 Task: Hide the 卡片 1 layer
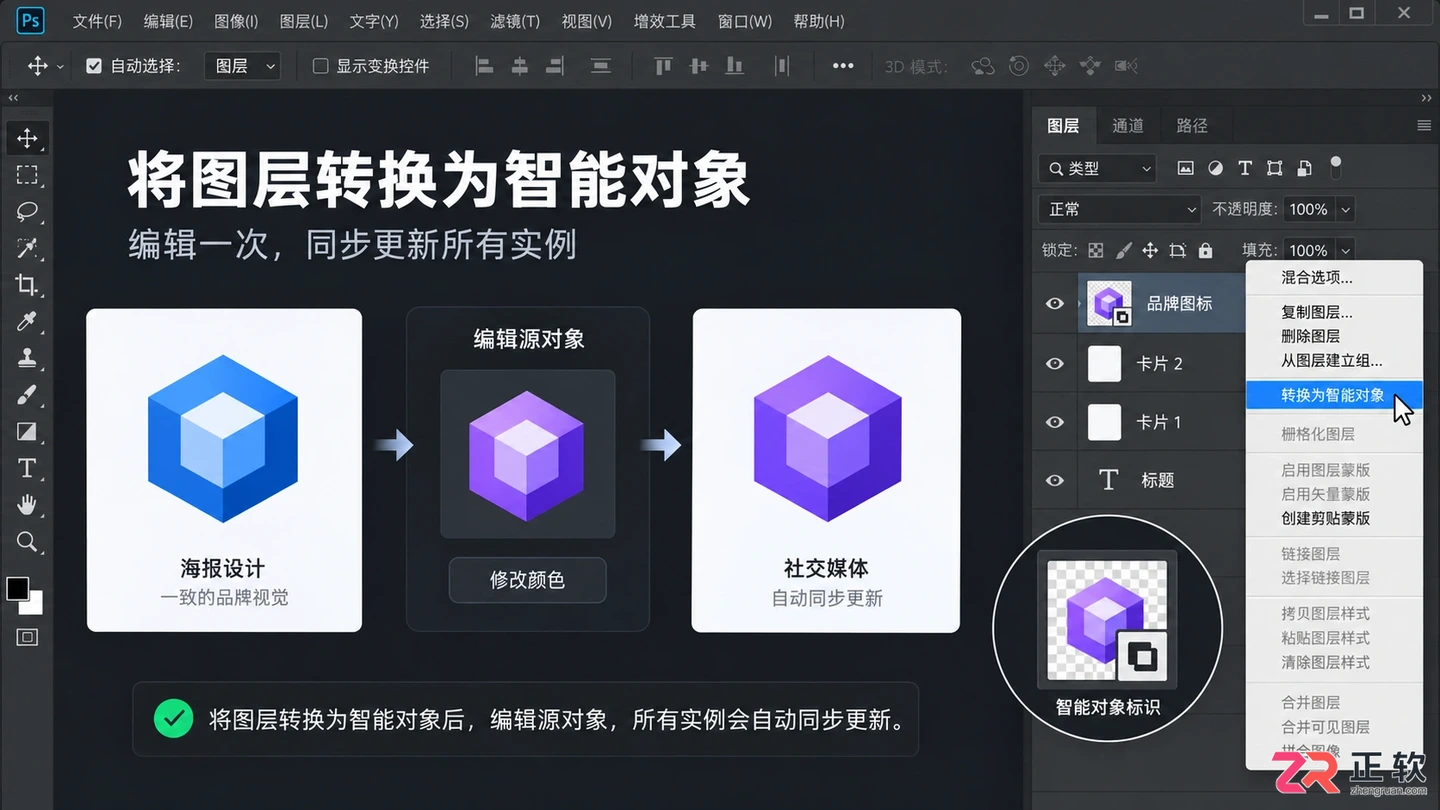[1055, 422]
